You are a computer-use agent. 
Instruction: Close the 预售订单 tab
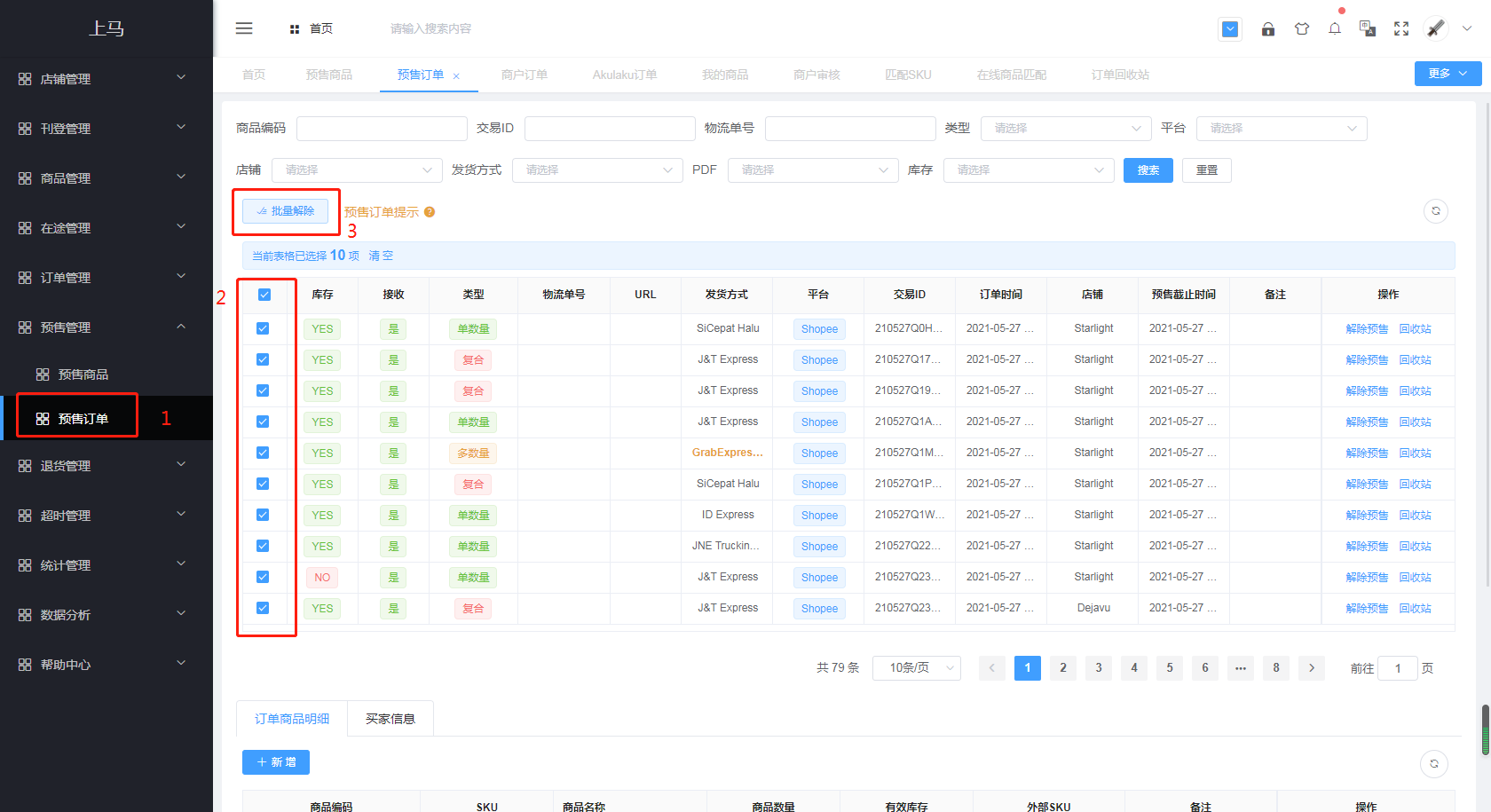pyautogui.click(x=456, y=76)
